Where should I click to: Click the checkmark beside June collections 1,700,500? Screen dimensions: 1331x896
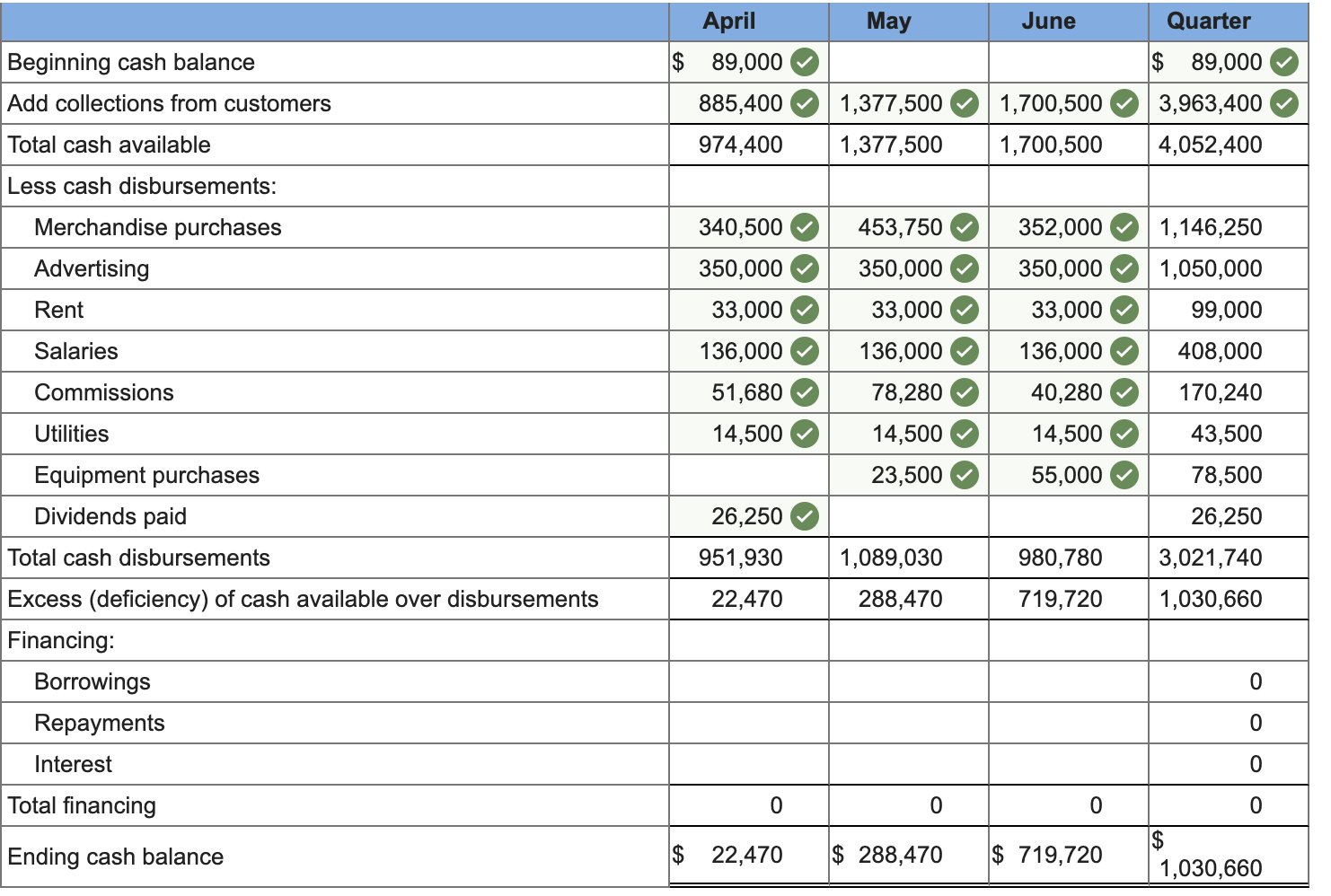[x=1124, y=103]
